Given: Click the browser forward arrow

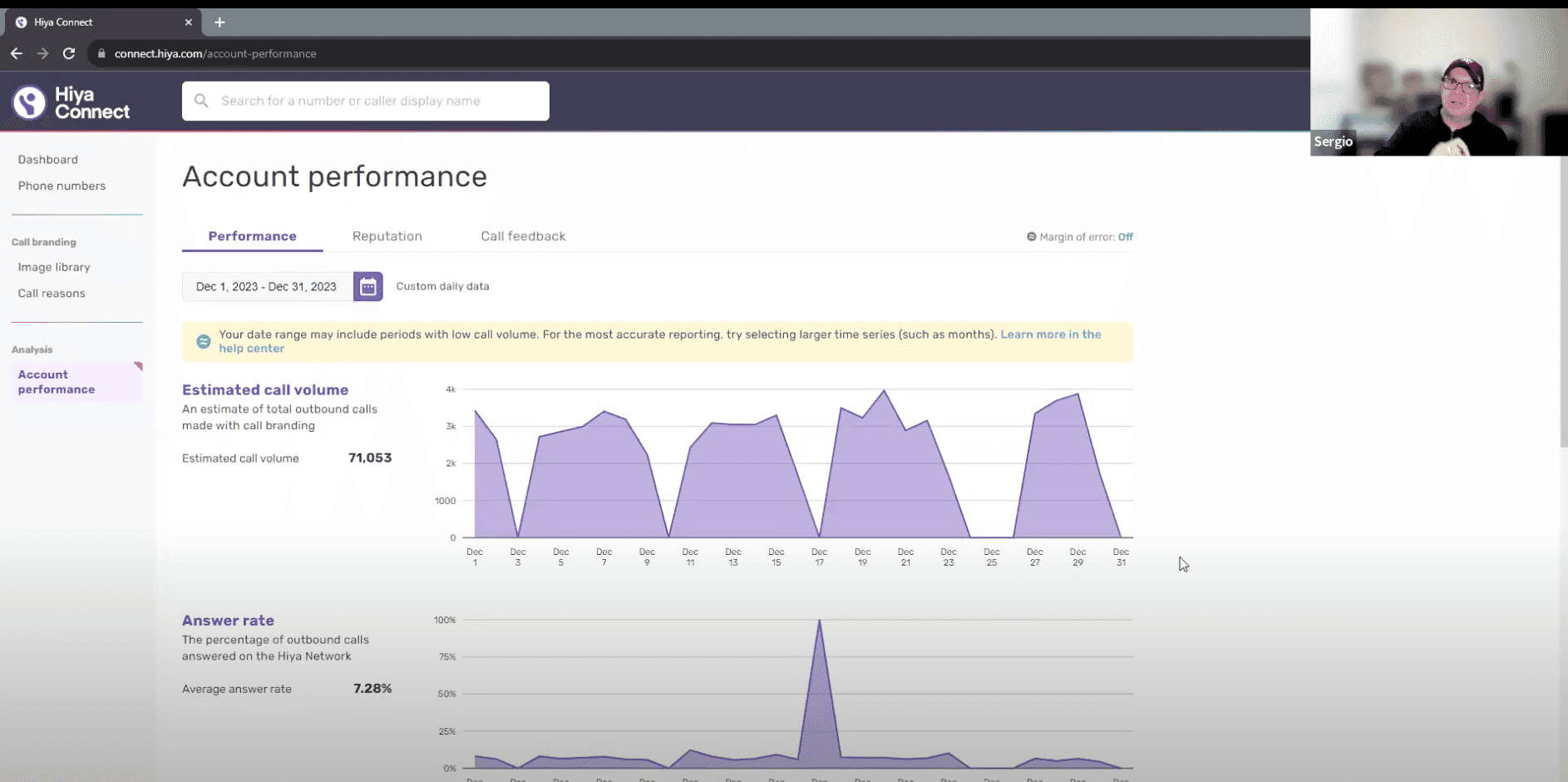Looking at the screenshot, I should [x=42, y=53].
